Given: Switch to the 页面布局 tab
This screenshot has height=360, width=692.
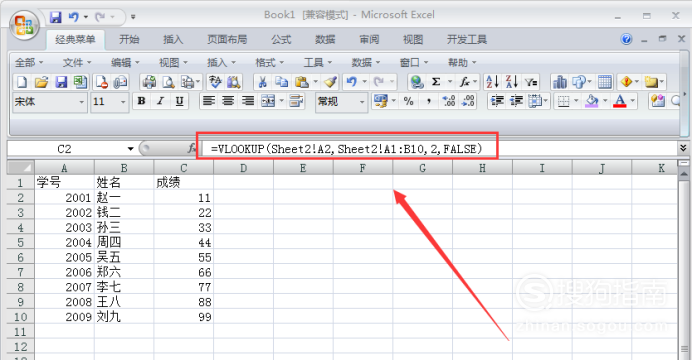Looking at the screenshot, I should [x=227, y=39].
